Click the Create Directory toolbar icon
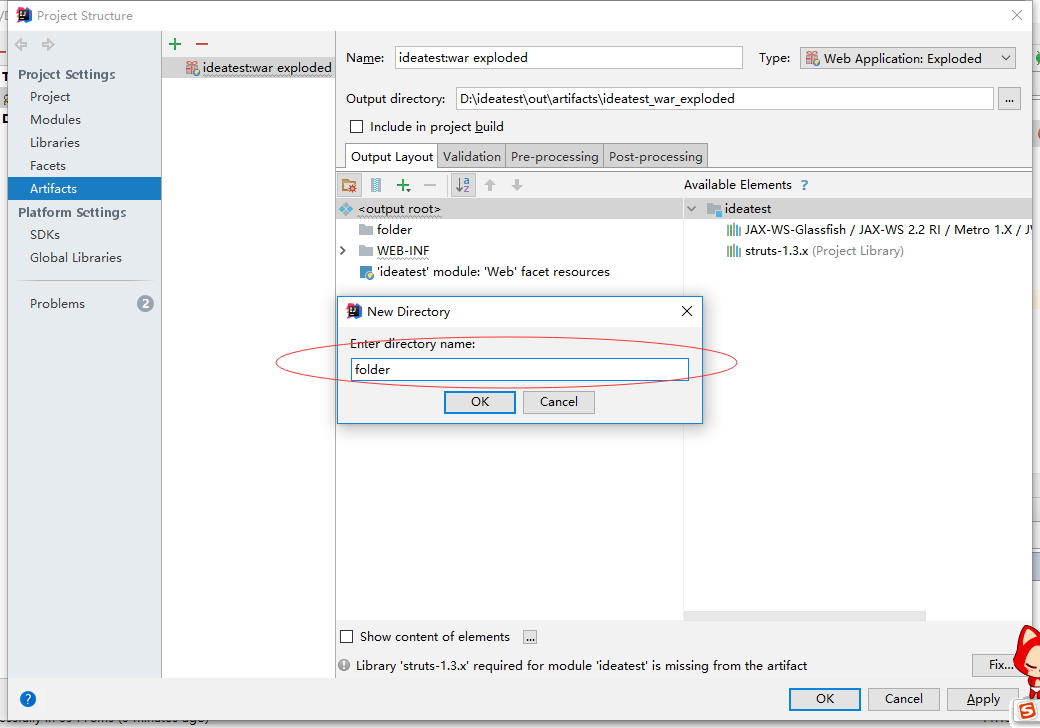The width and height of the screenshot is (1040, 728). coord(349,185)
